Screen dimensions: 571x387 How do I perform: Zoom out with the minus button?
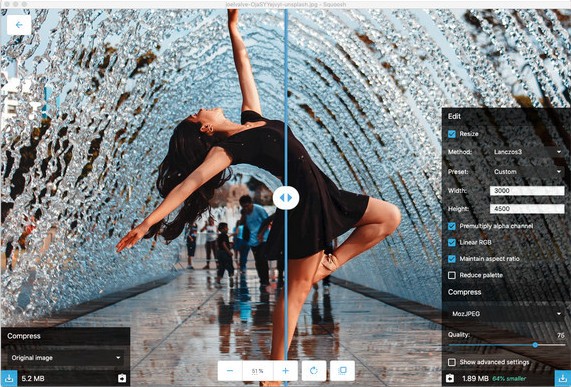click(x=230, y=371)
